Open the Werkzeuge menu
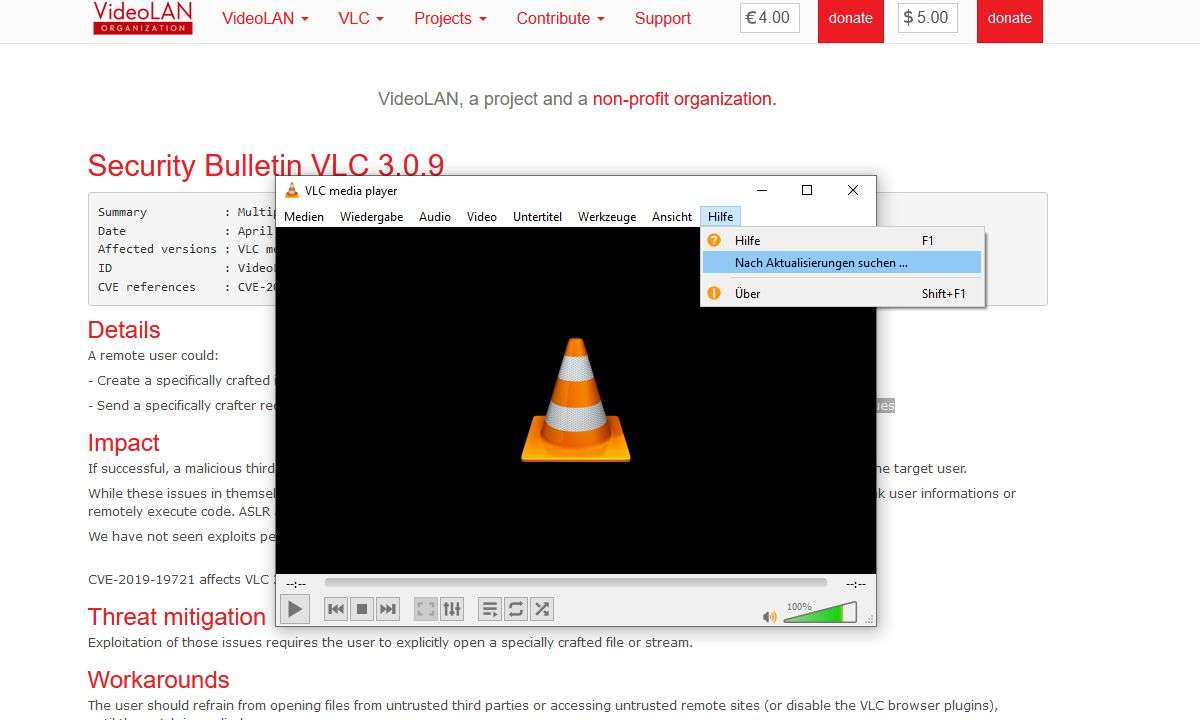The image size is (1200, 720). tap(607, 216)
